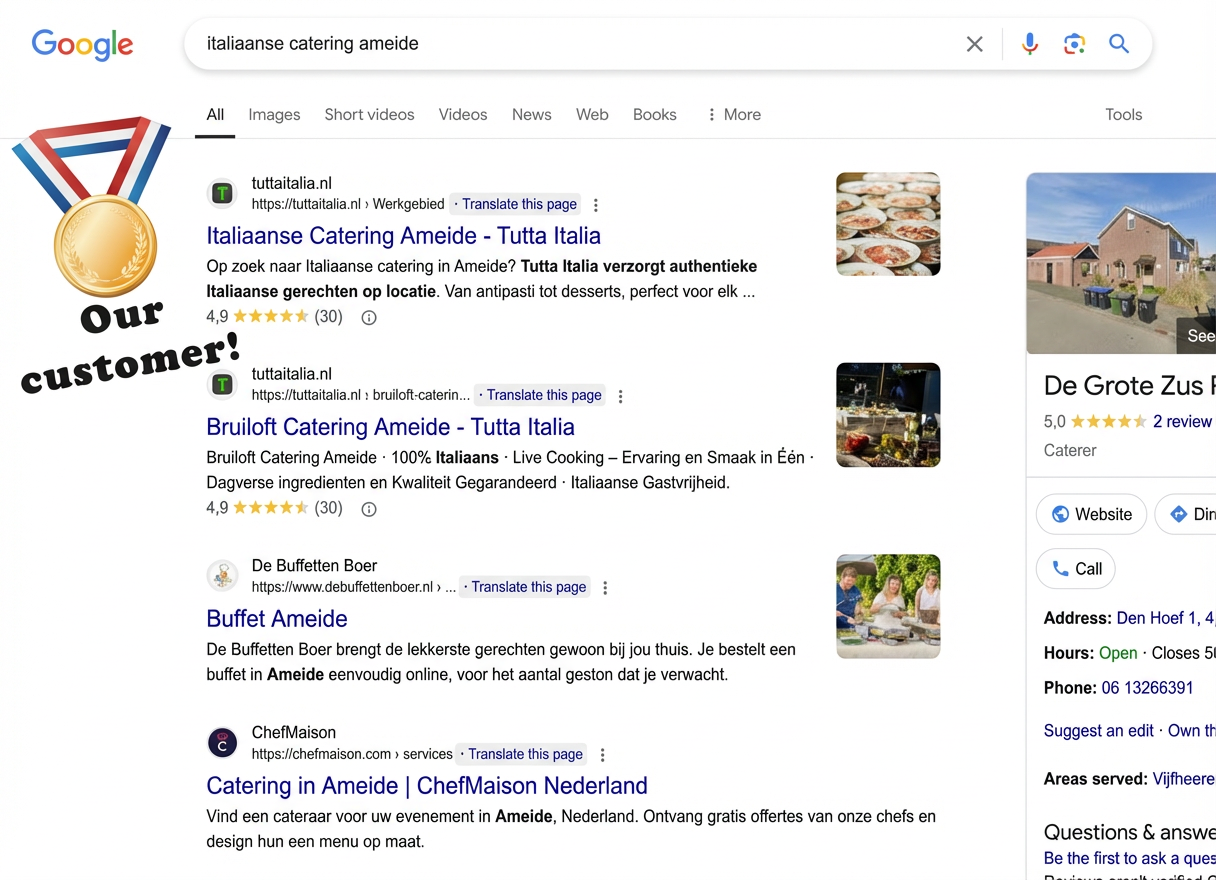Open Italiaanse Catering Ameide - Tutta Italia link
This screenshot has width=1216, height=880.
(x=403, y=236)
